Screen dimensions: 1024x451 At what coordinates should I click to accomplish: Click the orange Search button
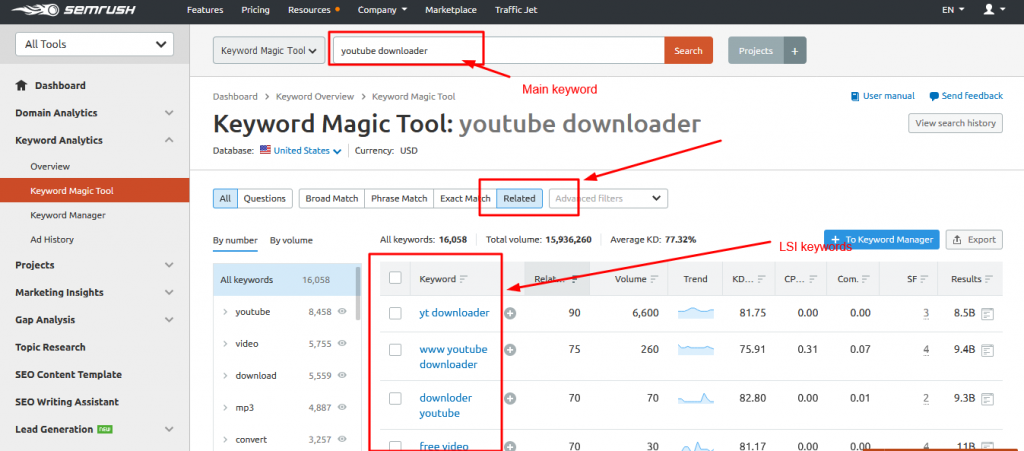688,50
